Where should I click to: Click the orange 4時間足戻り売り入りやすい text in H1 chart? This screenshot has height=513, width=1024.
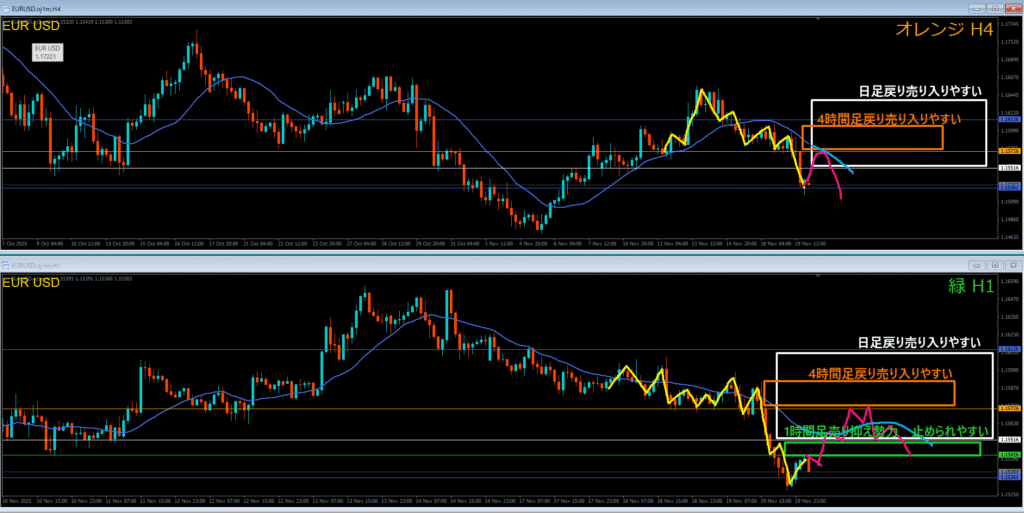tap(879, 374)
